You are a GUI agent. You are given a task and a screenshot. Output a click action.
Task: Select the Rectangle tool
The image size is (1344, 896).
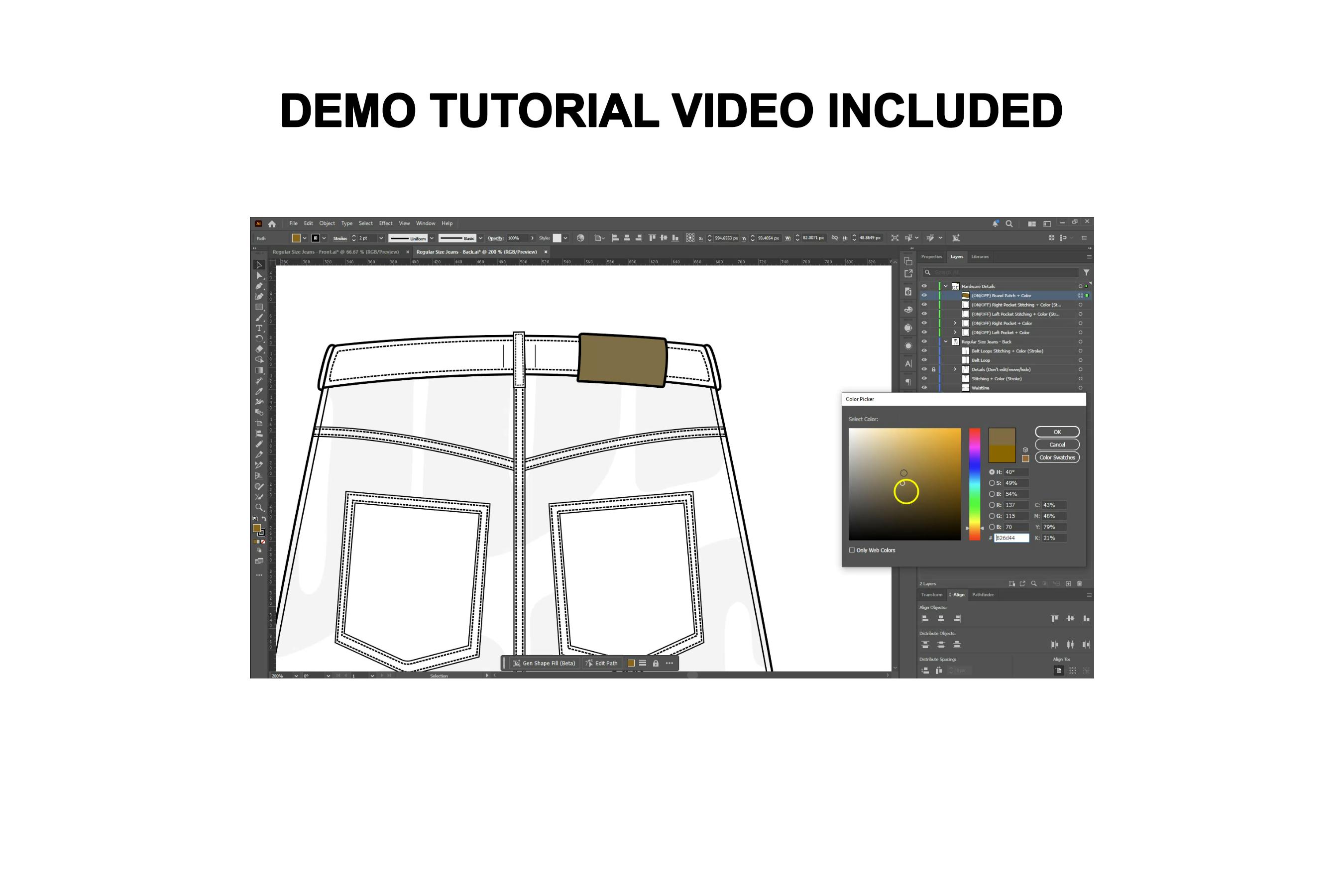pos(259,308)
